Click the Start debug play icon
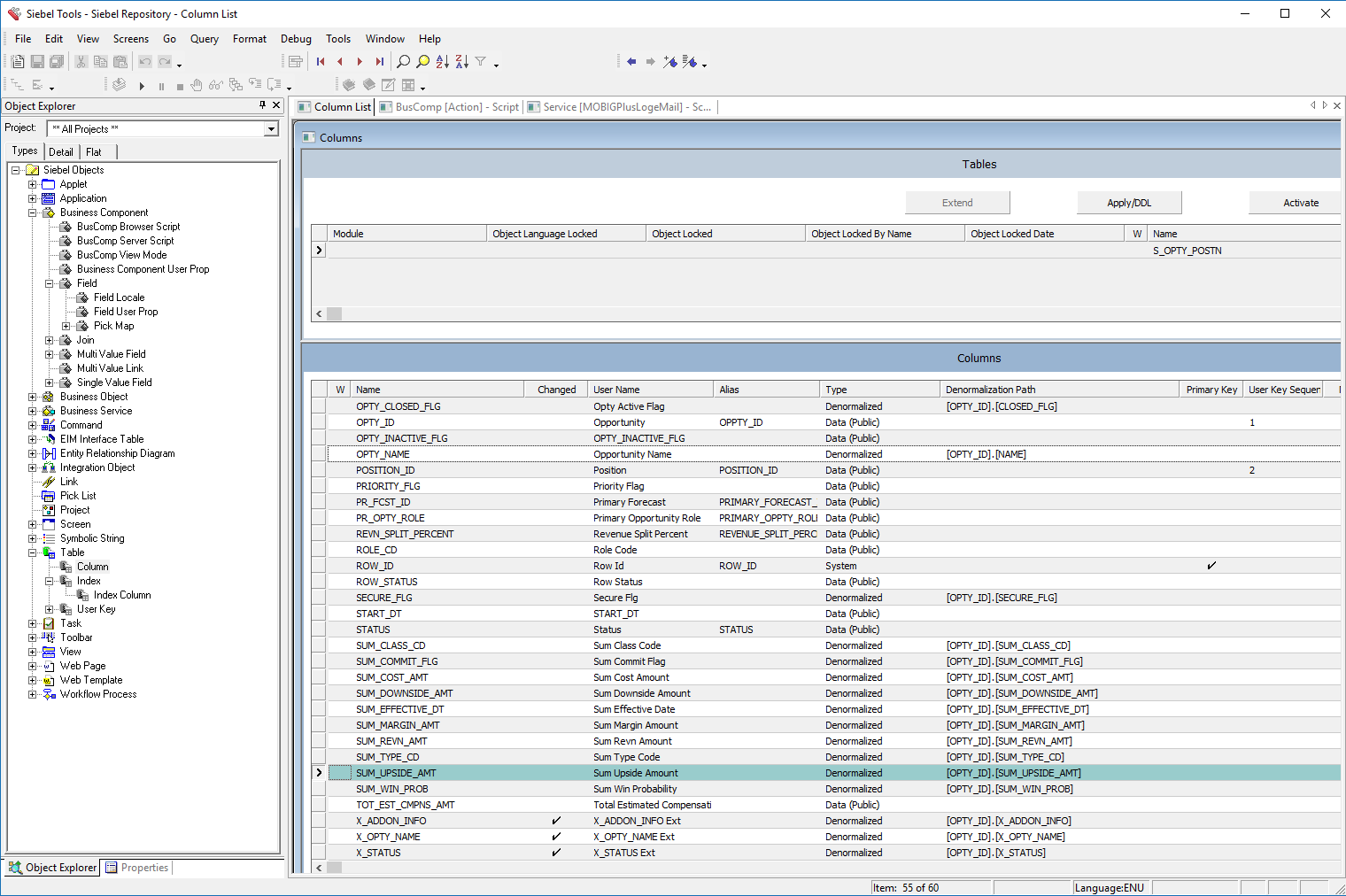 tap(142, 86)
